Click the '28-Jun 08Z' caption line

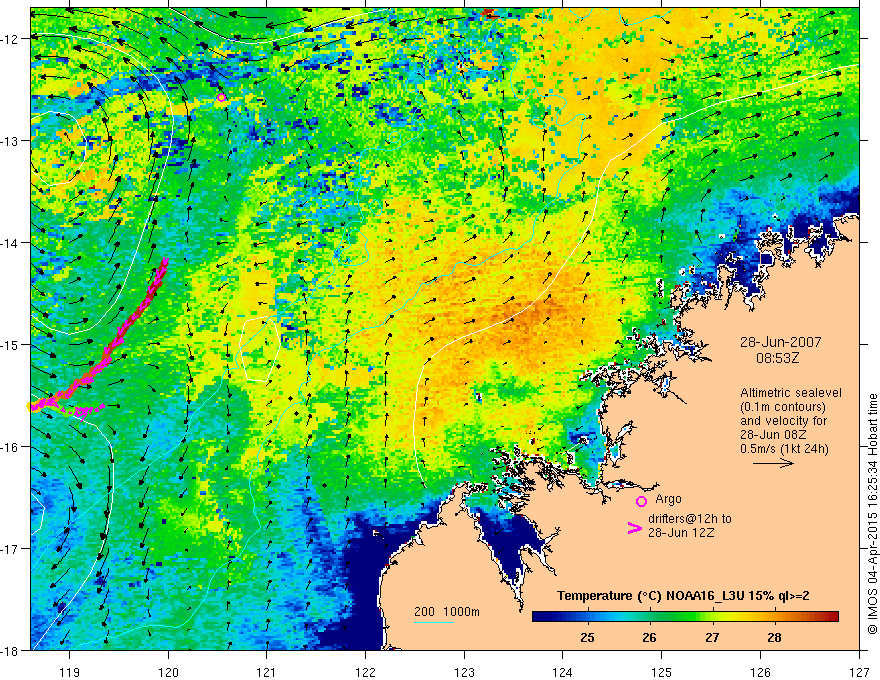coord(772,435)
